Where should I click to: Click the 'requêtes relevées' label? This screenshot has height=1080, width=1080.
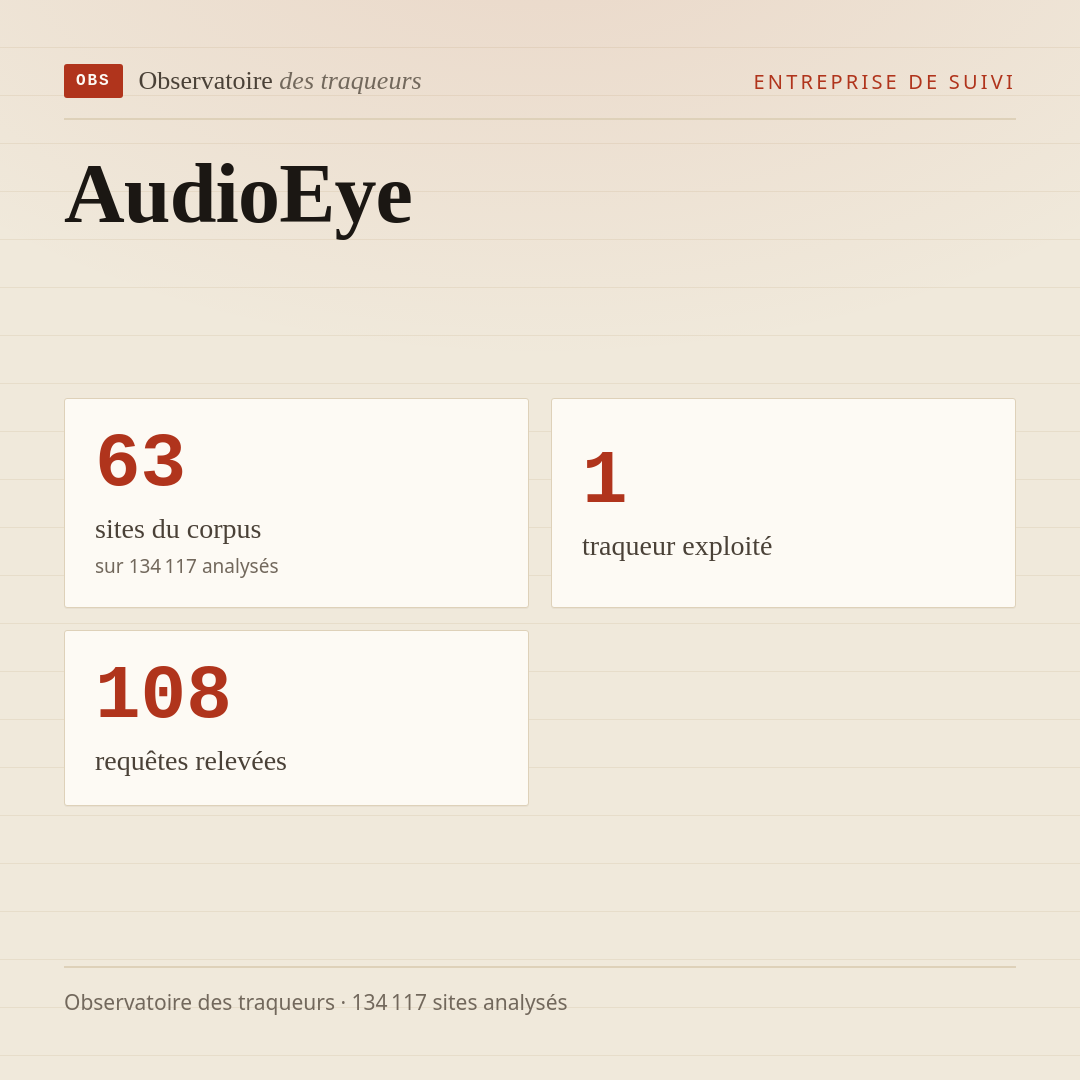point(191,761)
